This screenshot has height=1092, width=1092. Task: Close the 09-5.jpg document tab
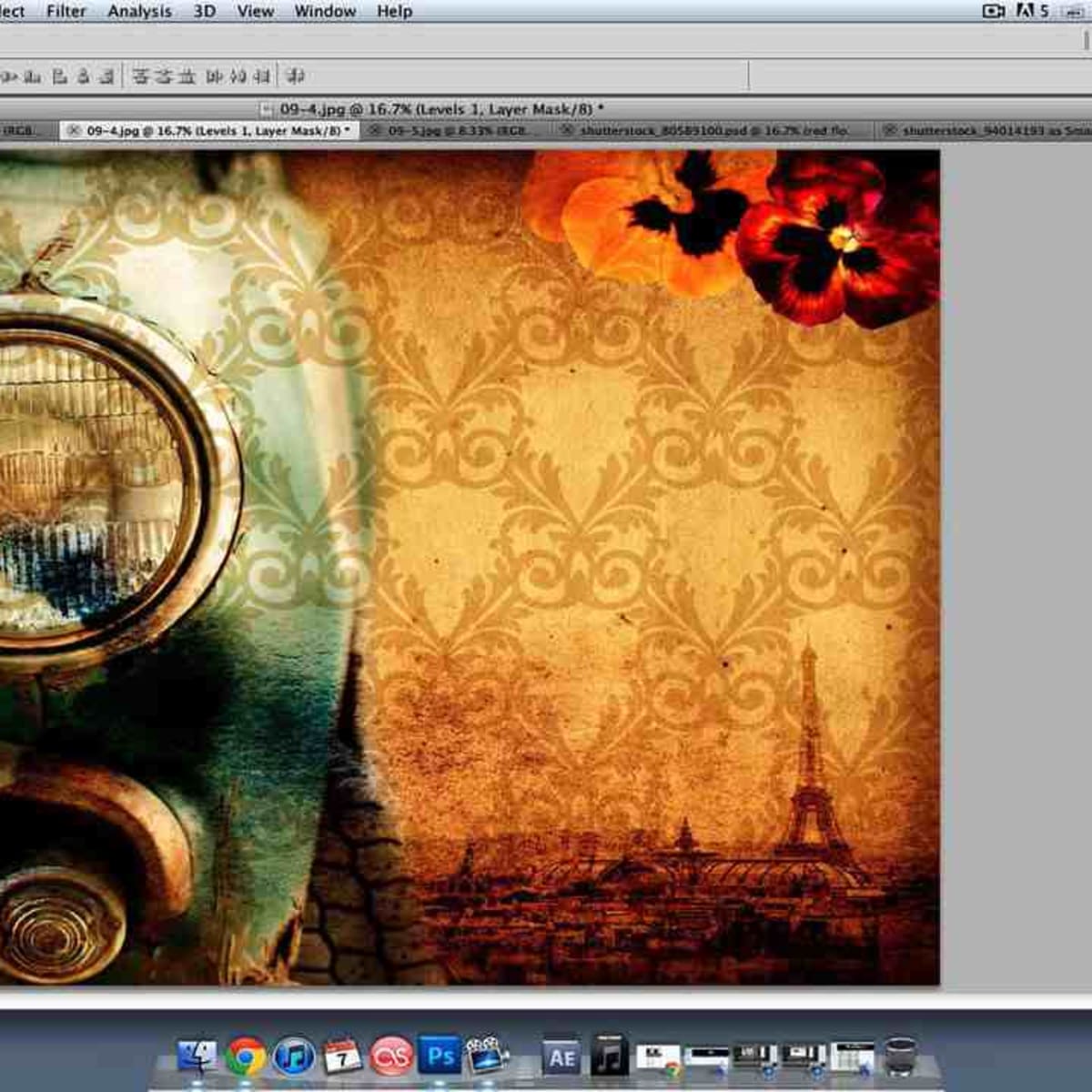[376, 131]
